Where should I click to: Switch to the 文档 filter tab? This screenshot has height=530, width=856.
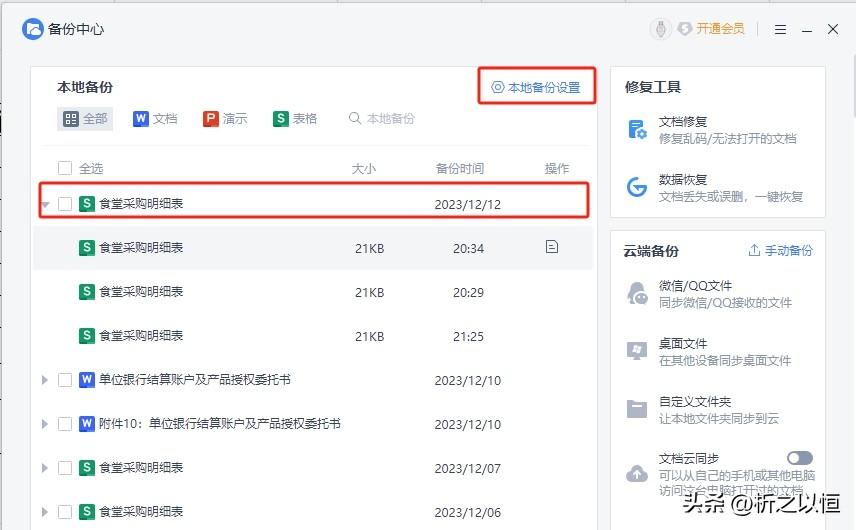pos(156,119)
